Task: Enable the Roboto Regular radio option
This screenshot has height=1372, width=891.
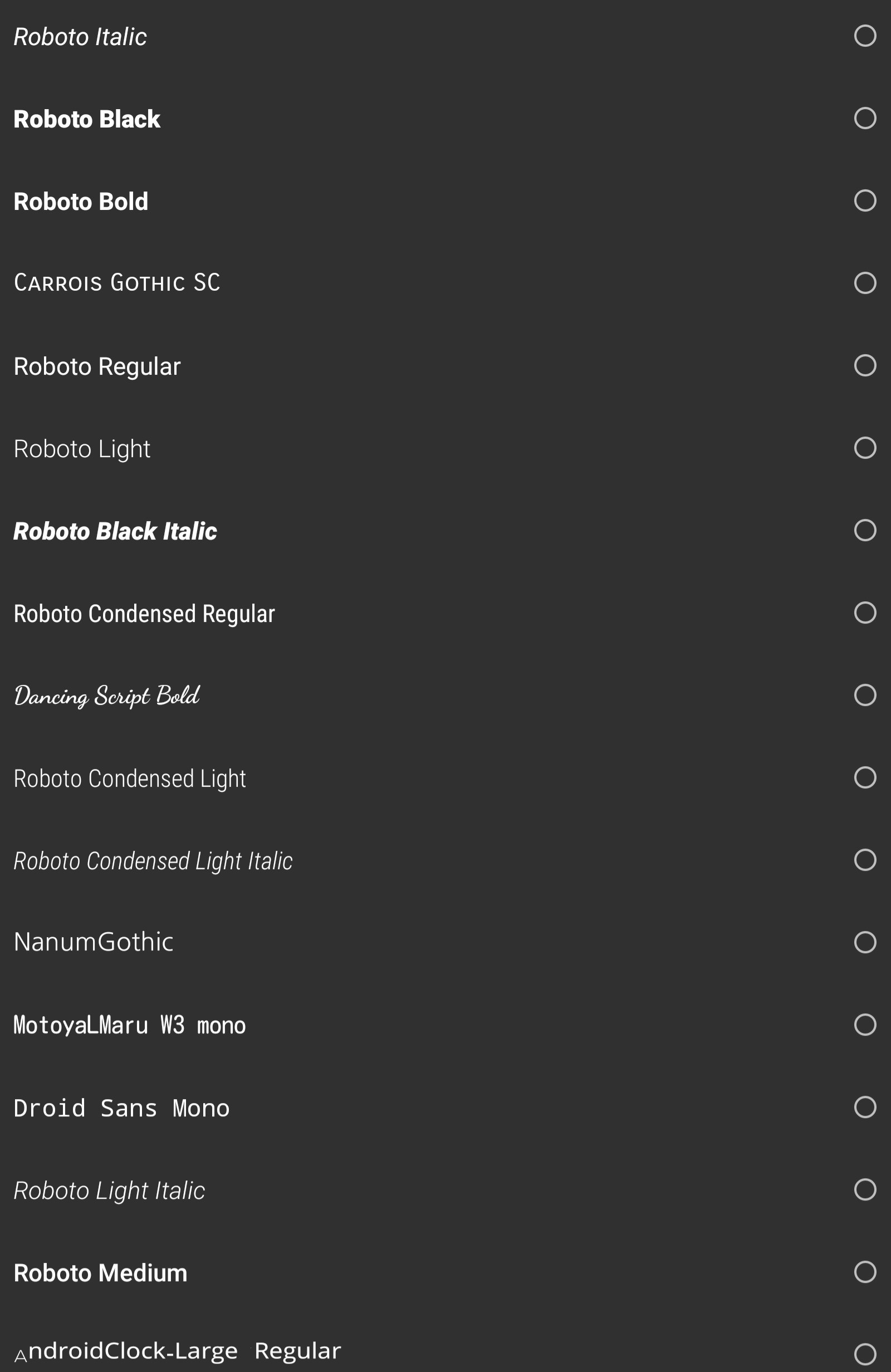Action: pyautogui.click(x=864, y=365)
